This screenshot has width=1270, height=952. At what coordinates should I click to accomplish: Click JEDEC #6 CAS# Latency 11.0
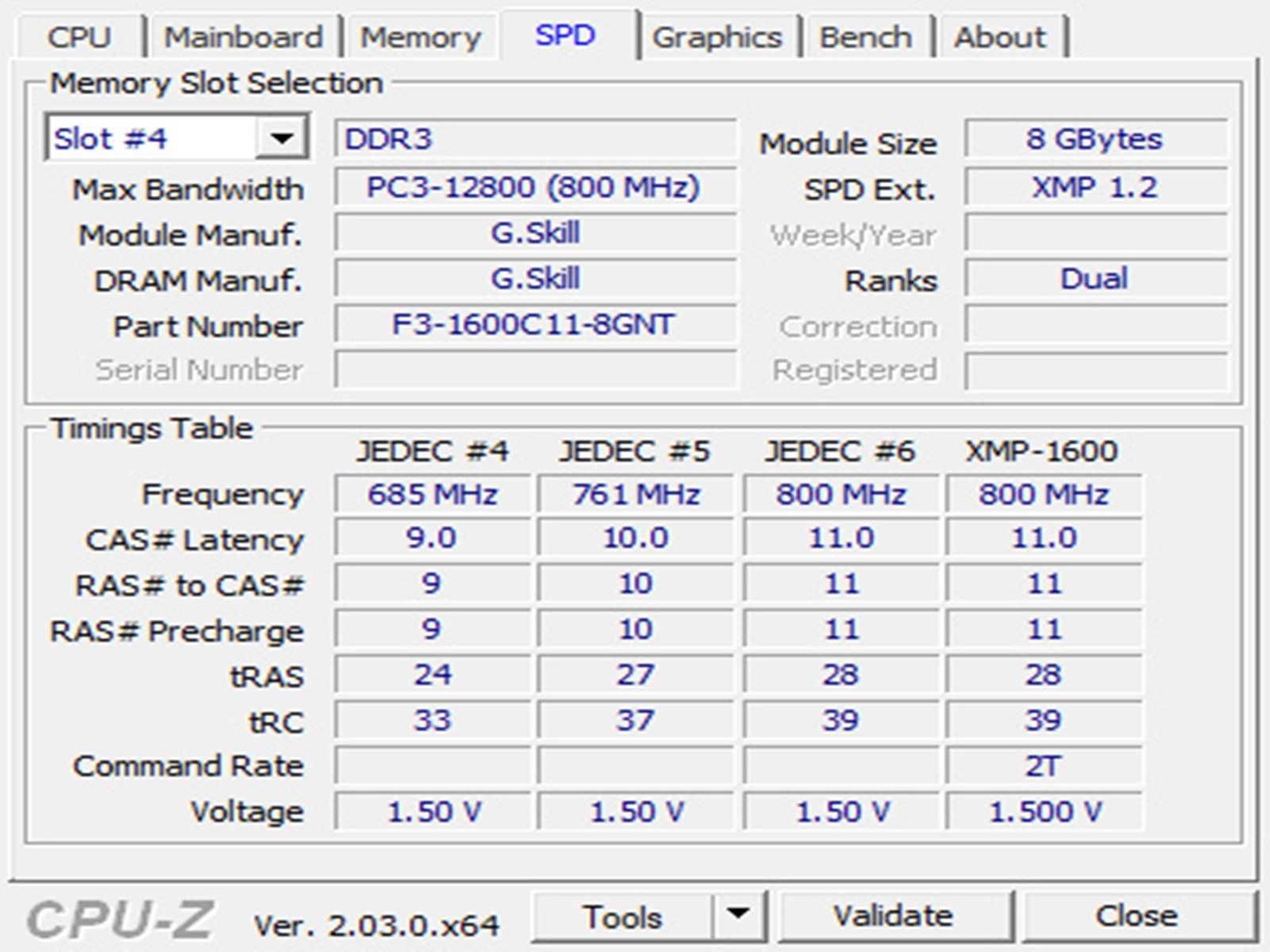pyautogui.click(x=841, y=539)
